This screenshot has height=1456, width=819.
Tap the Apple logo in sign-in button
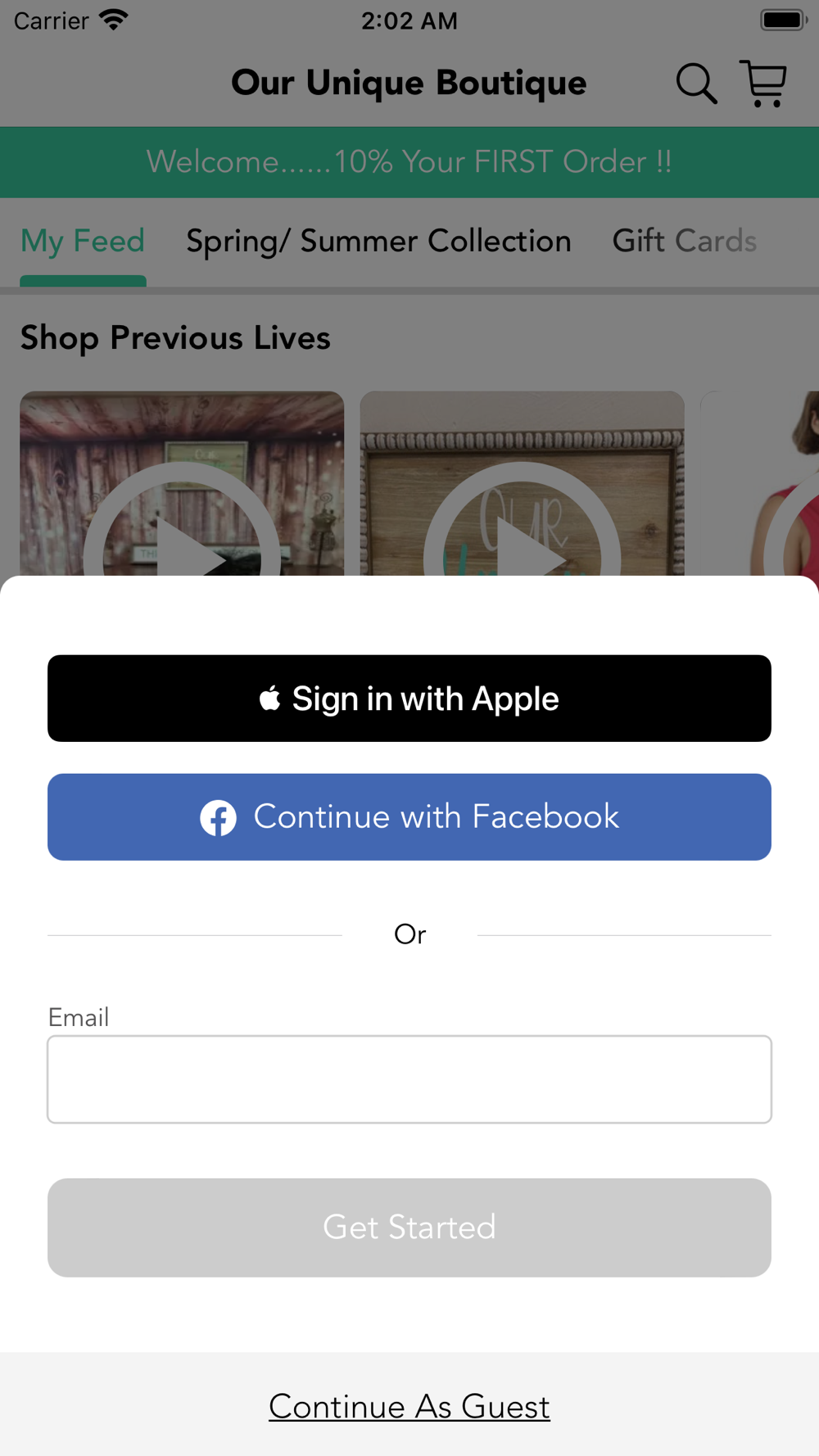(x=269, y=699)
